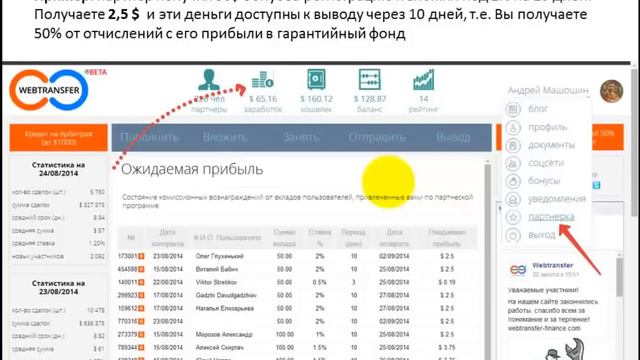
Task: Click the orange icon beside contract 140011
Action: click(x=141, y=282)
